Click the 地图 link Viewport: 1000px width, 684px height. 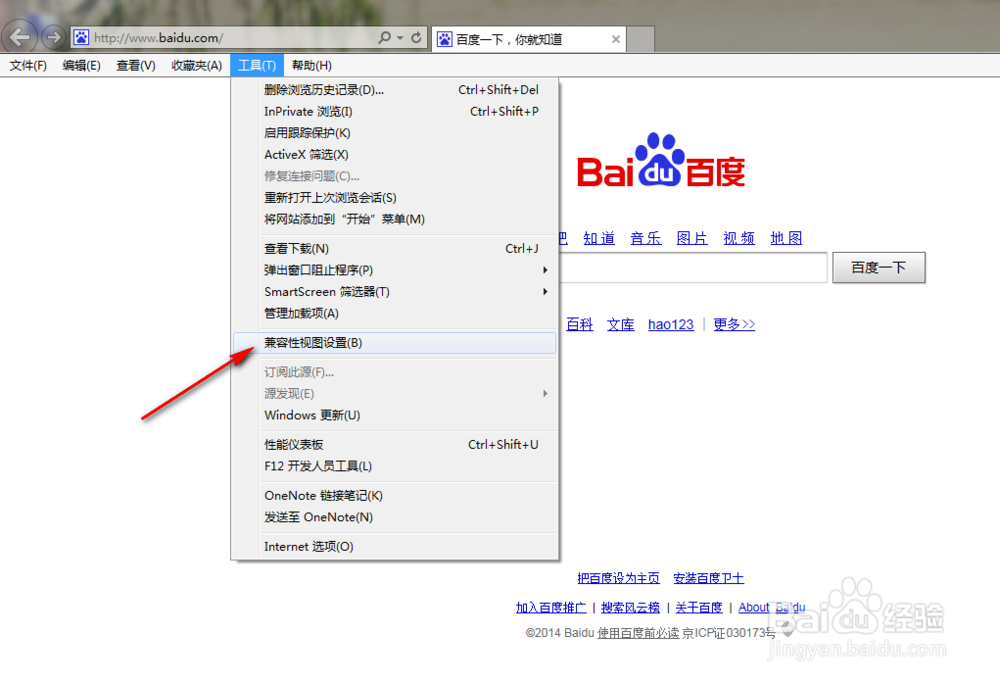(786, 238)
